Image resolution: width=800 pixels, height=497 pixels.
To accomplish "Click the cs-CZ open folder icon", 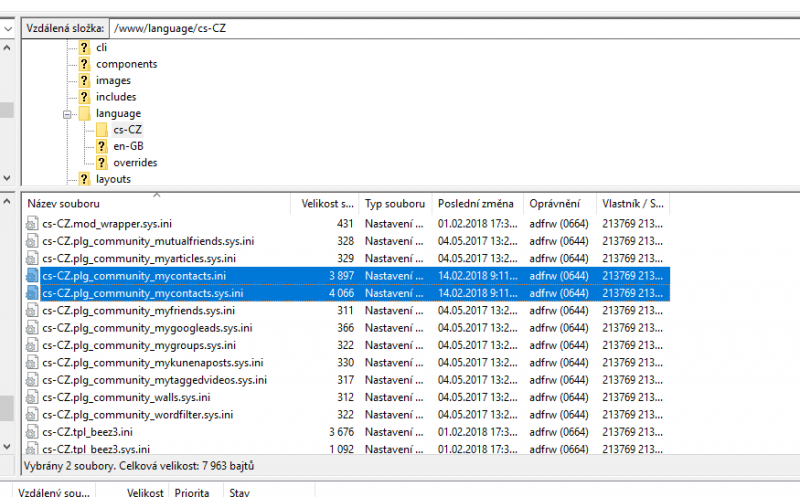I will click(102, 130).
